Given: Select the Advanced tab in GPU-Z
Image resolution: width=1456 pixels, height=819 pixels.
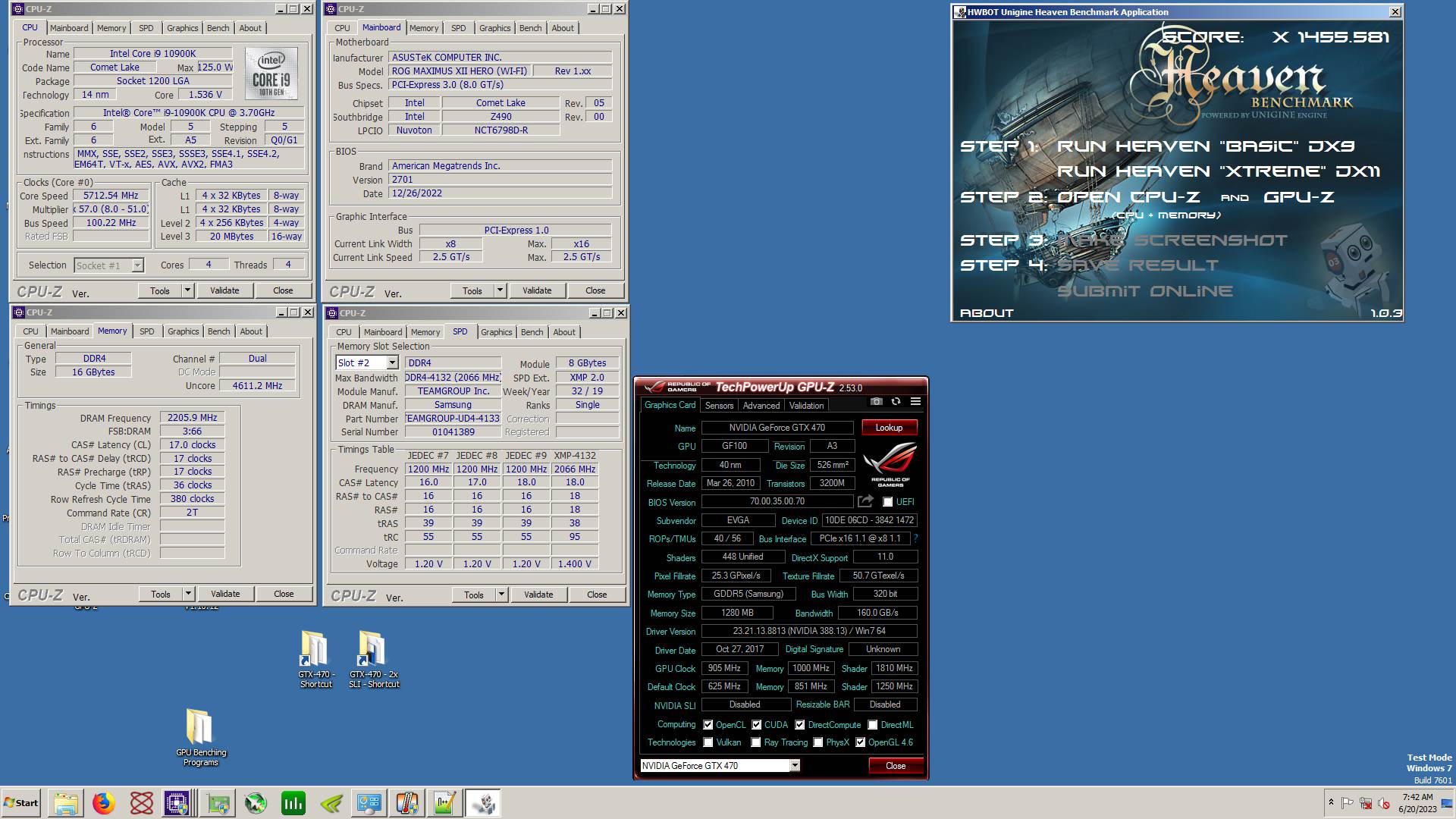Looking at the screenshot, I should click(x=761, y=406).
